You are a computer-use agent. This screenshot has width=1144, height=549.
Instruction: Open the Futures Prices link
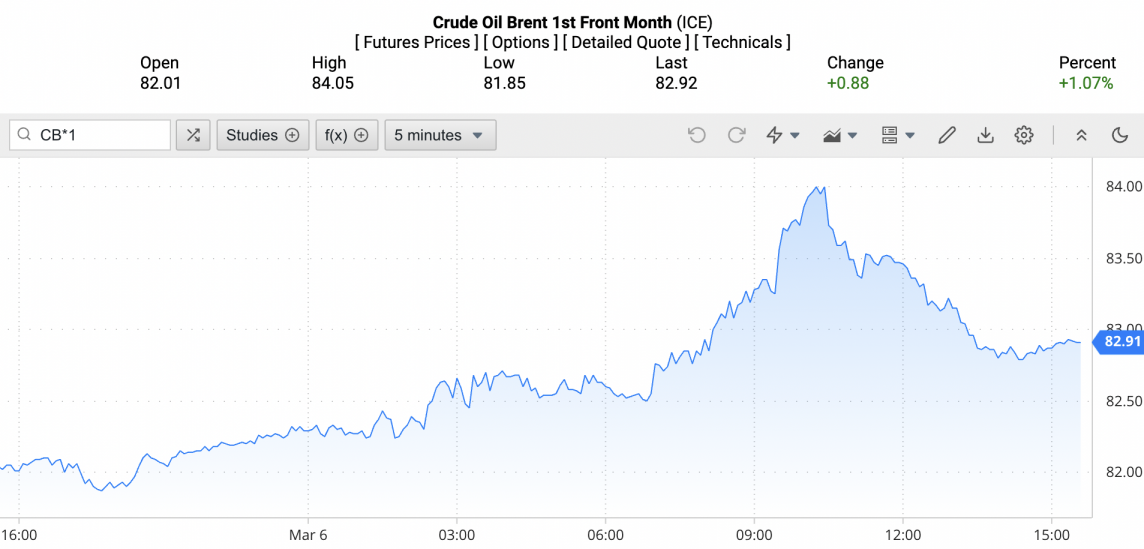pos(415,42)
